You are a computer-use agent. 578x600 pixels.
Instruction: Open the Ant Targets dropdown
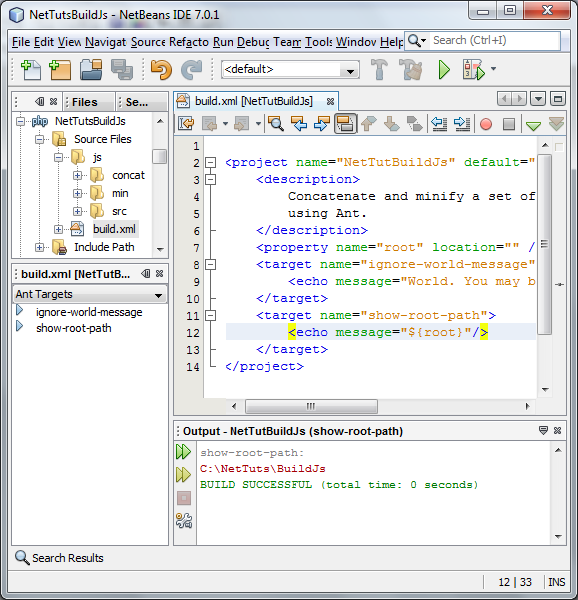pos(90,294)
